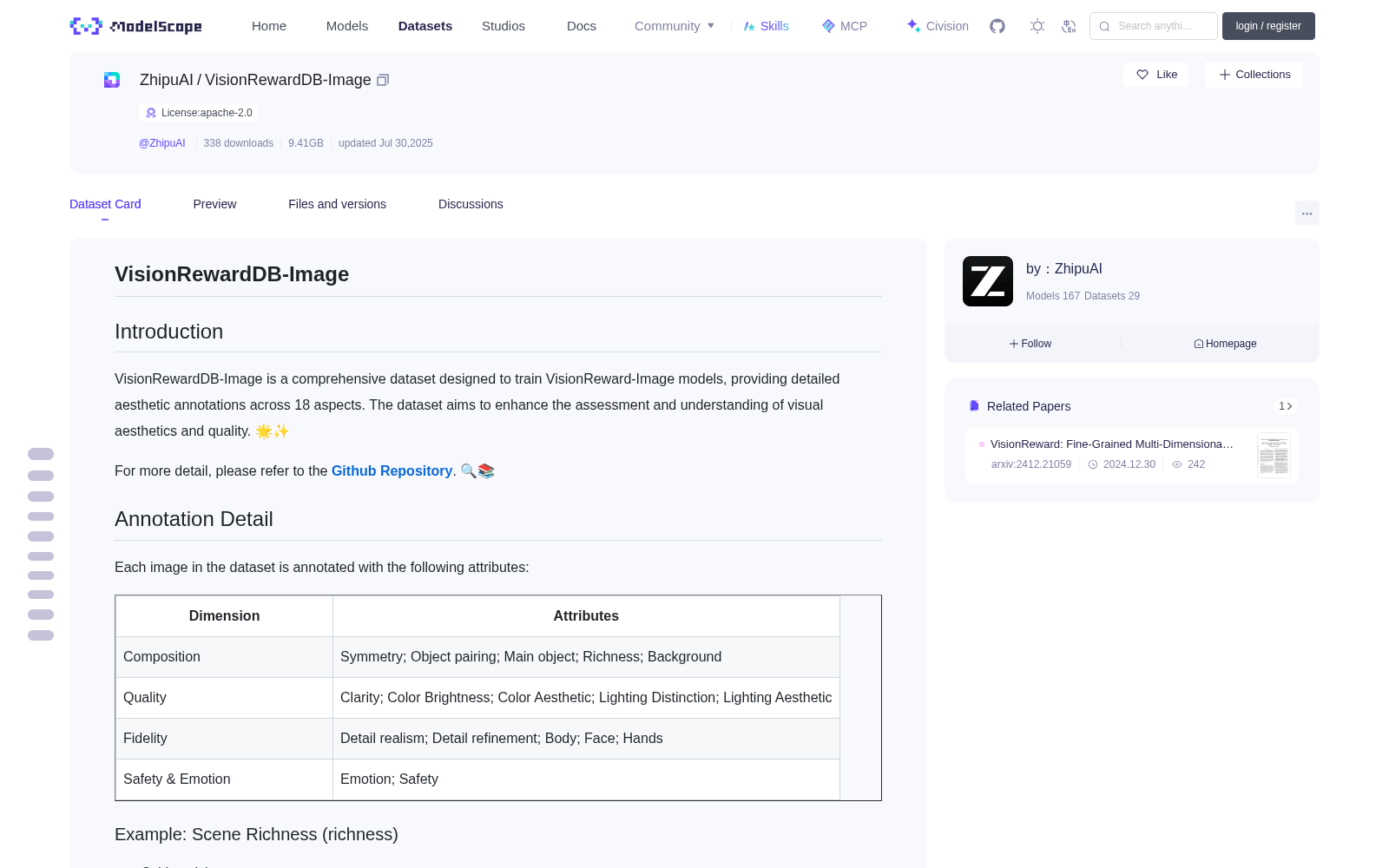The height and width of the screenshot is (868, 1389).
Task: Open the Discussions tab
Action: point(471,204)
